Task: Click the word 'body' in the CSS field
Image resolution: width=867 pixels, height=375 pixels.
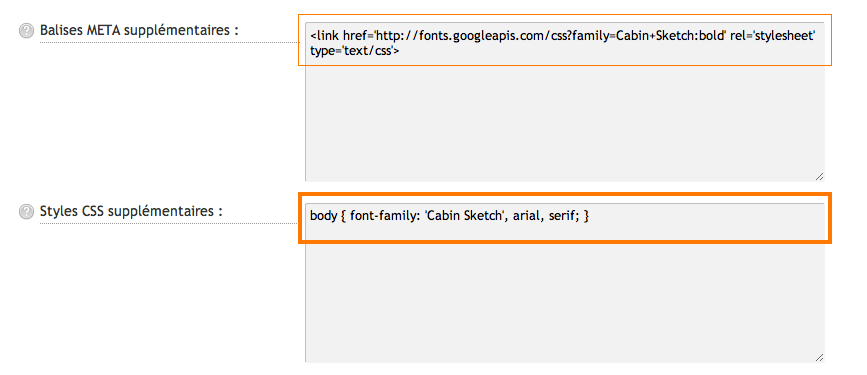Action: [x=323, y=216]
